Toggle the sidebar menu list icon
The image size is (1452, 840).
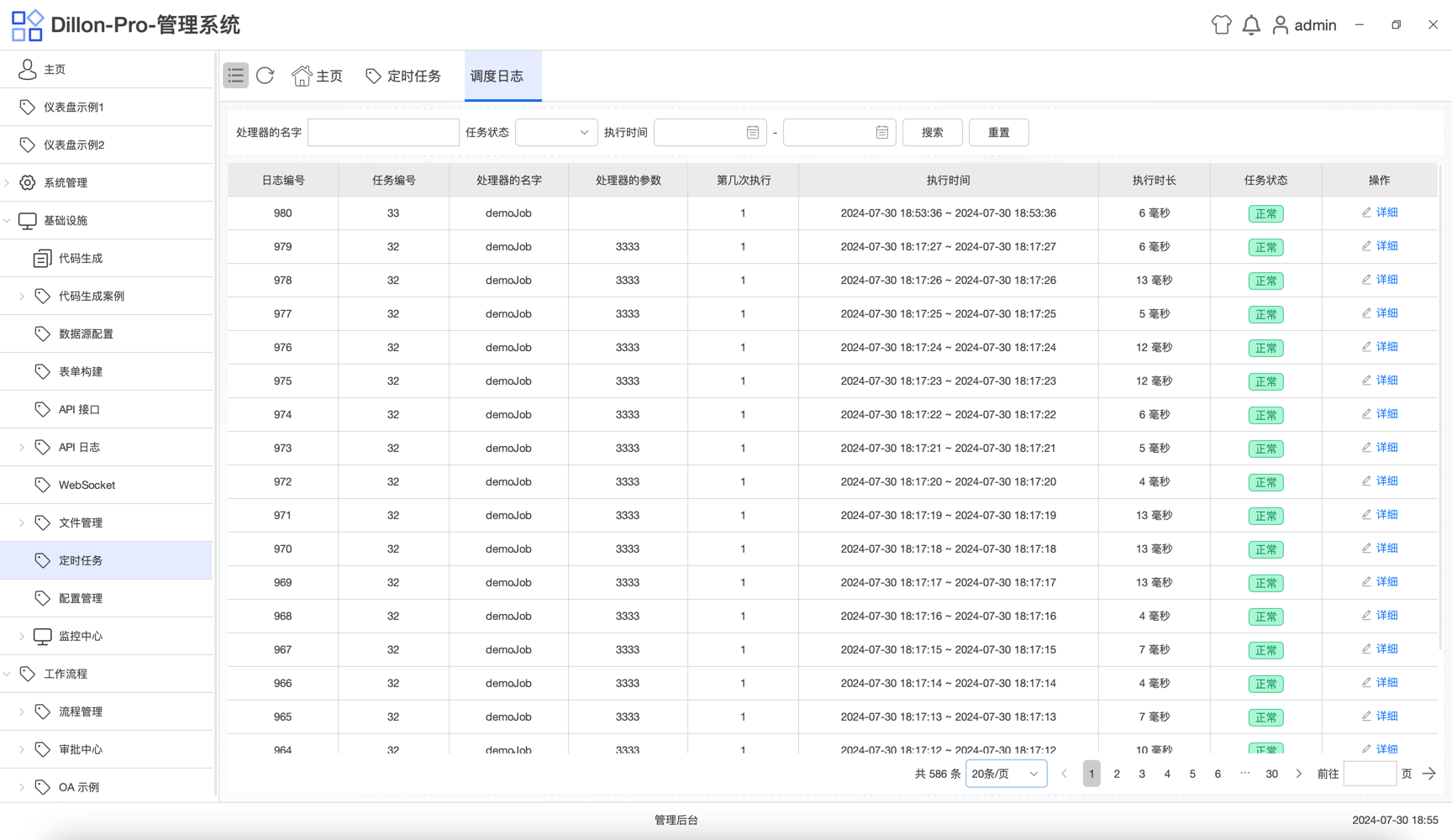click(235, 76)
